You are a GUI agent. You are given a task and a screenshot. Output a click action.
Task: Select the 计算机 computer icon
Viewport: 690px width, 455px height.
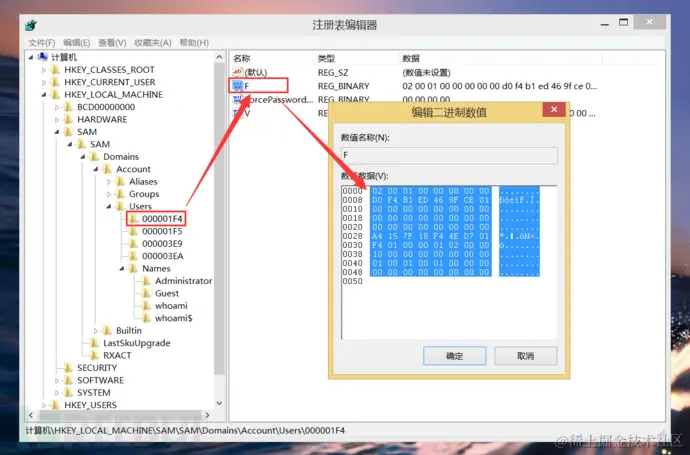pyautogui.click(x=43, y=57)
